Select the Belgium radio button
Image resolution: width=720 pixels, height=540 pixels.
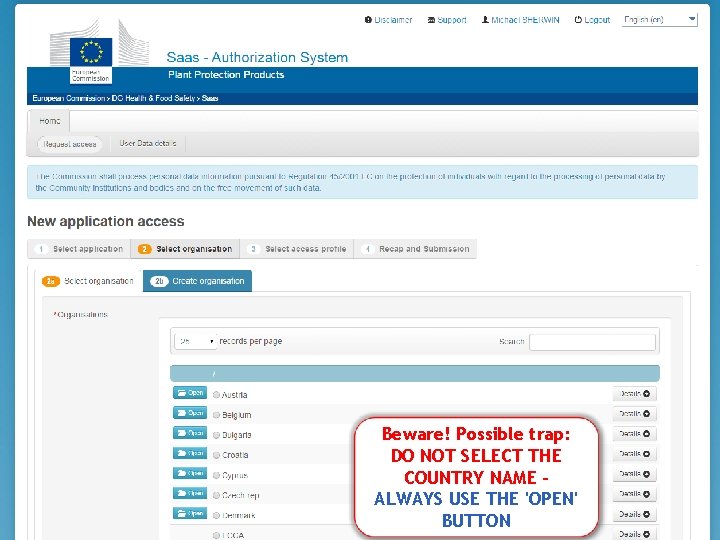pyautogui.click(x=216, y=415)
